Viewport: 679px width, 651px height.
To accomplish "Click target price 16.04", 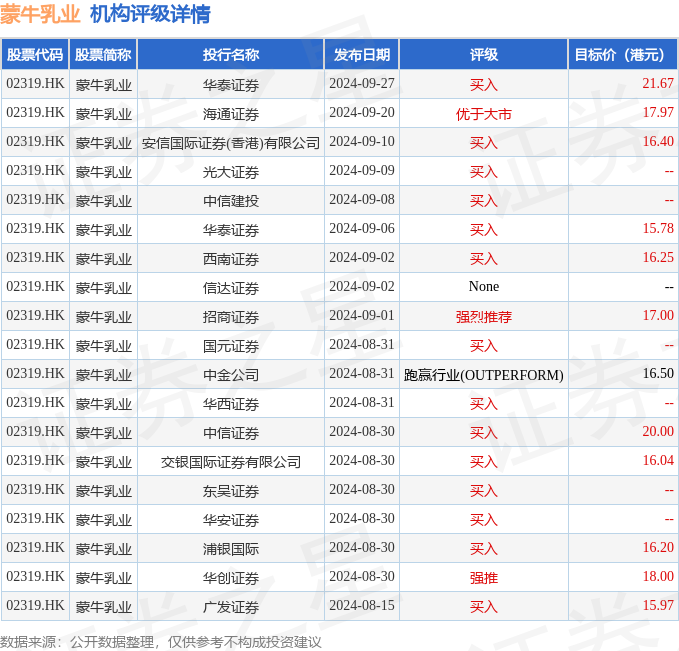I will pyautogui.click(x=658, y=460).
